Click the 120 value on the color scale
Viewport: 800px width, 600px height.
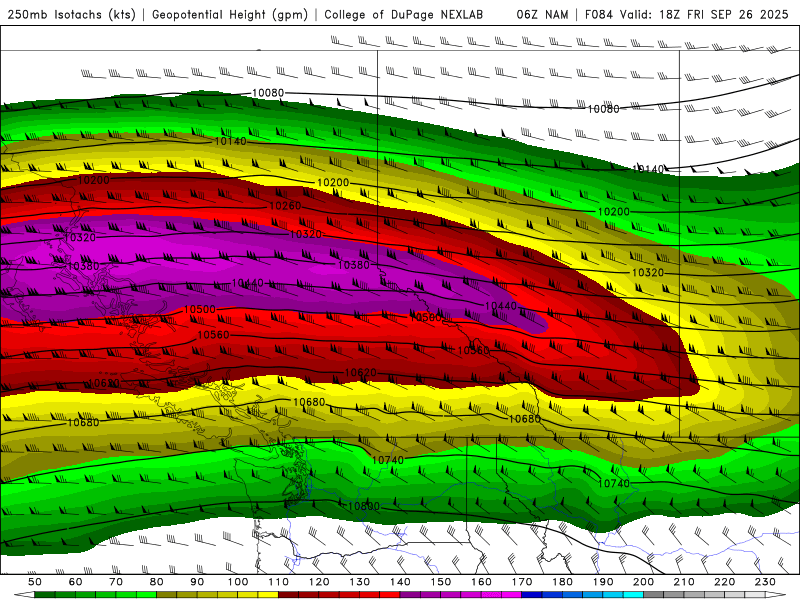(x=319, y=582)
